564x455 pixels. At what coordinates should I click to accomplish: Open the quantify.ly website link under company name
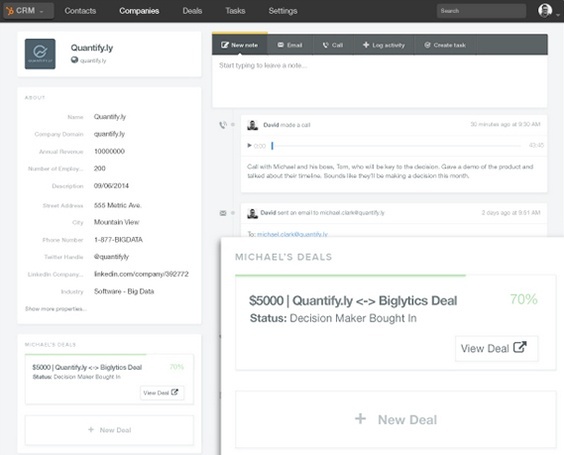tap(93, 60)
